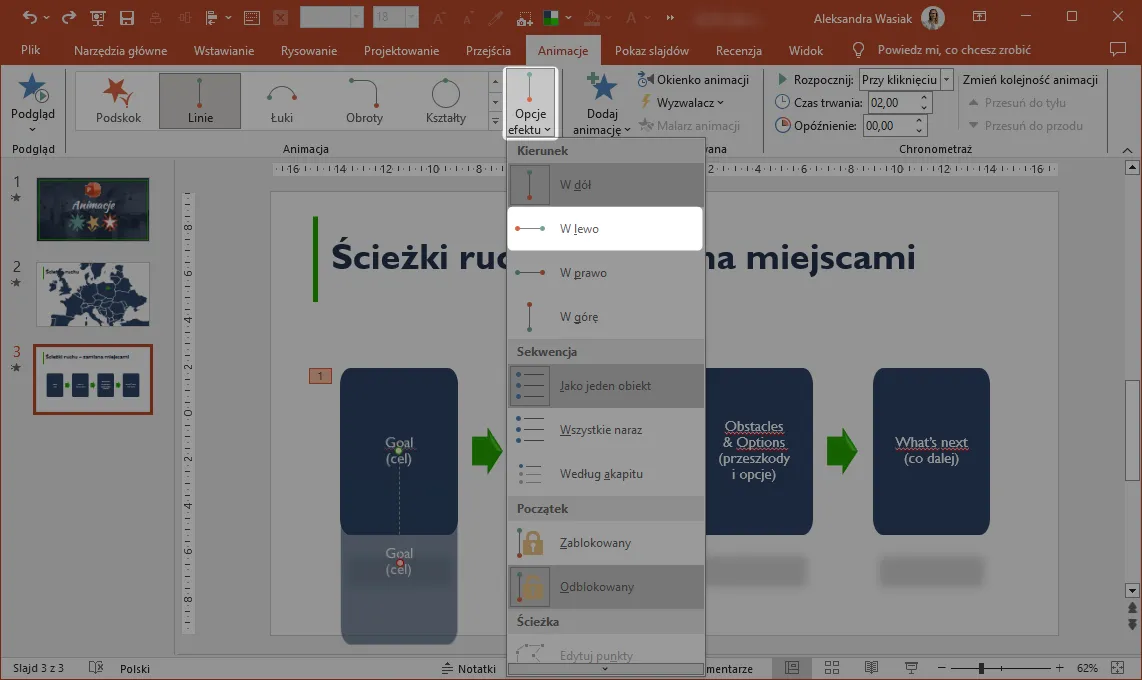The width and height of the screenshot is (1142, 680).
Task: Click the save icon in quick access toolbar
Action: (127, 18)
